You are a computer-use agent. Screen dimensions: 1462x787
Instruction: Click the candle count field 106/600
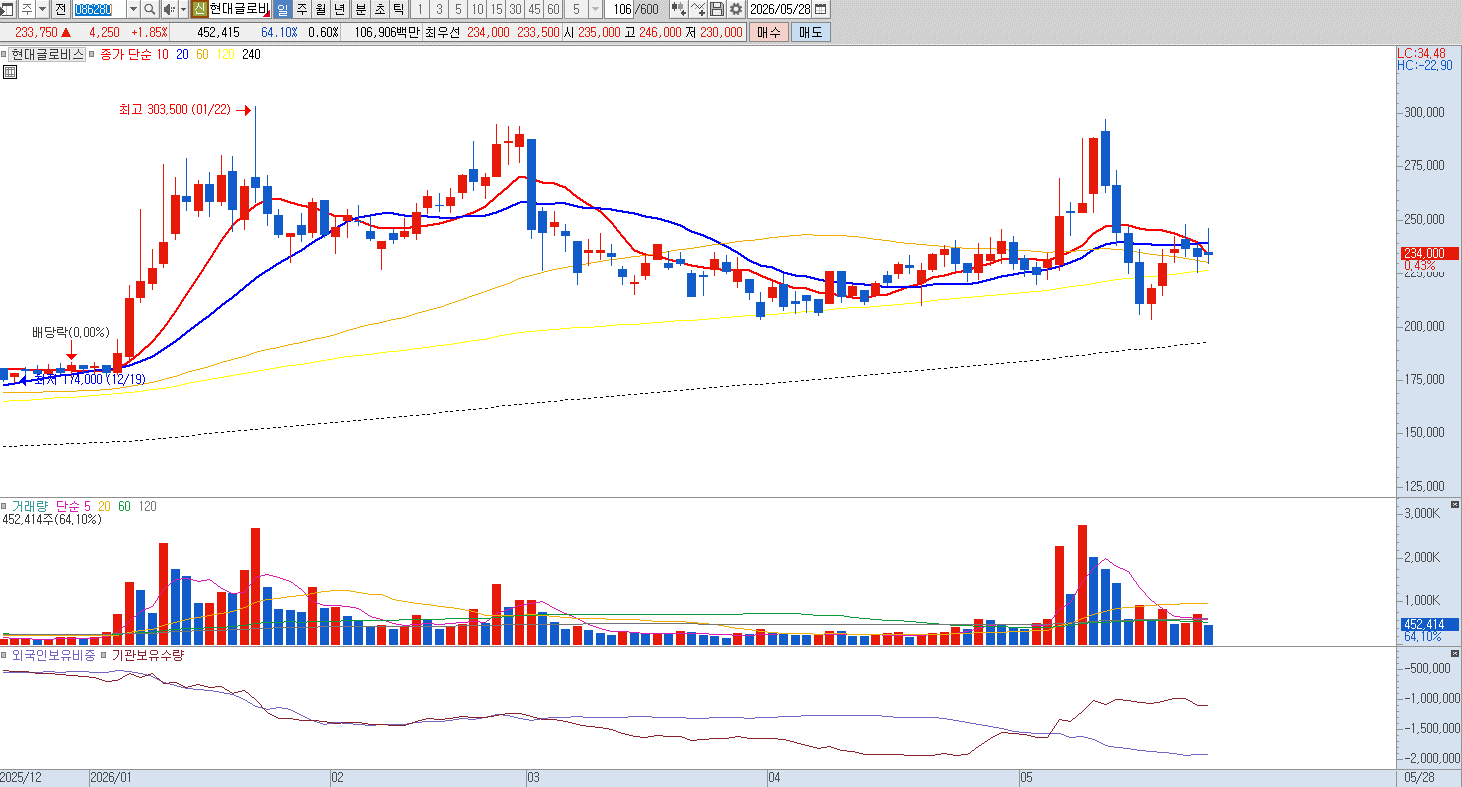click(635, 9)
